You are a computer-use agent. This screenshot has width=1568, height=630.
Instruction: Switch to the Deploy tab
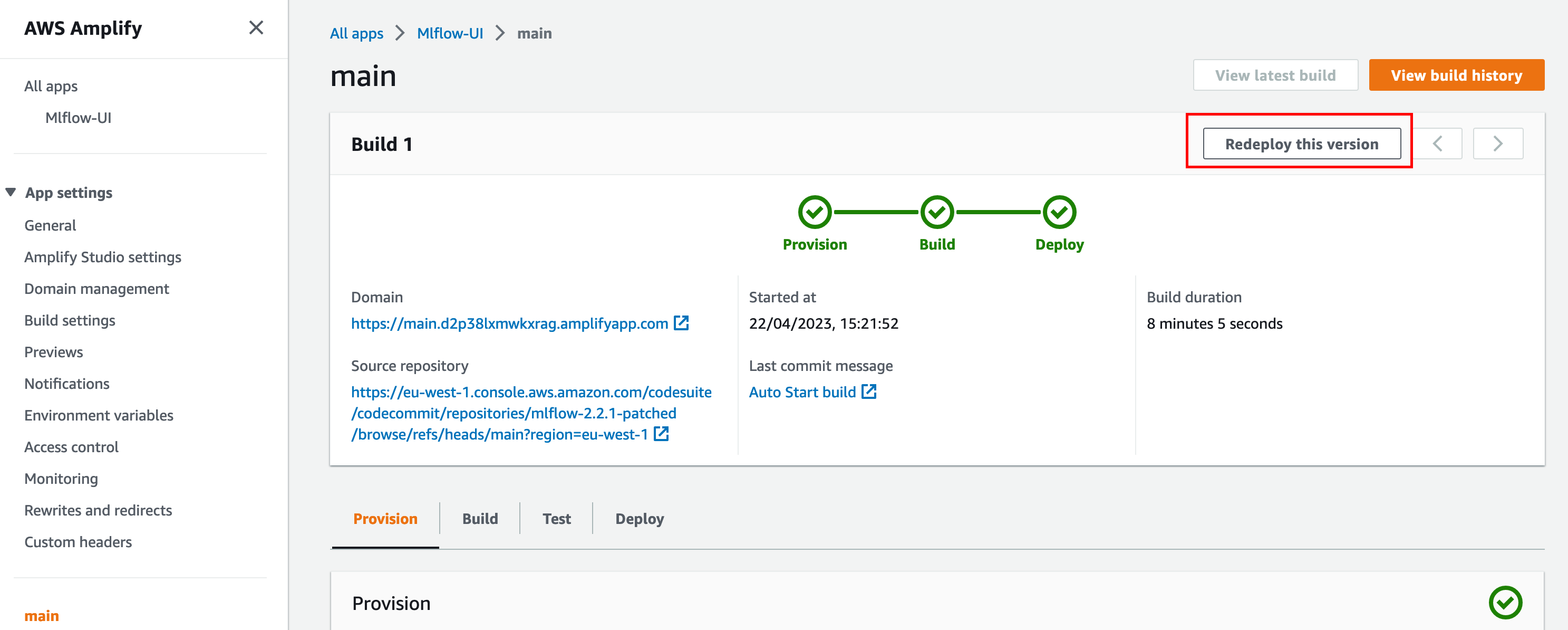pos(639,519)
